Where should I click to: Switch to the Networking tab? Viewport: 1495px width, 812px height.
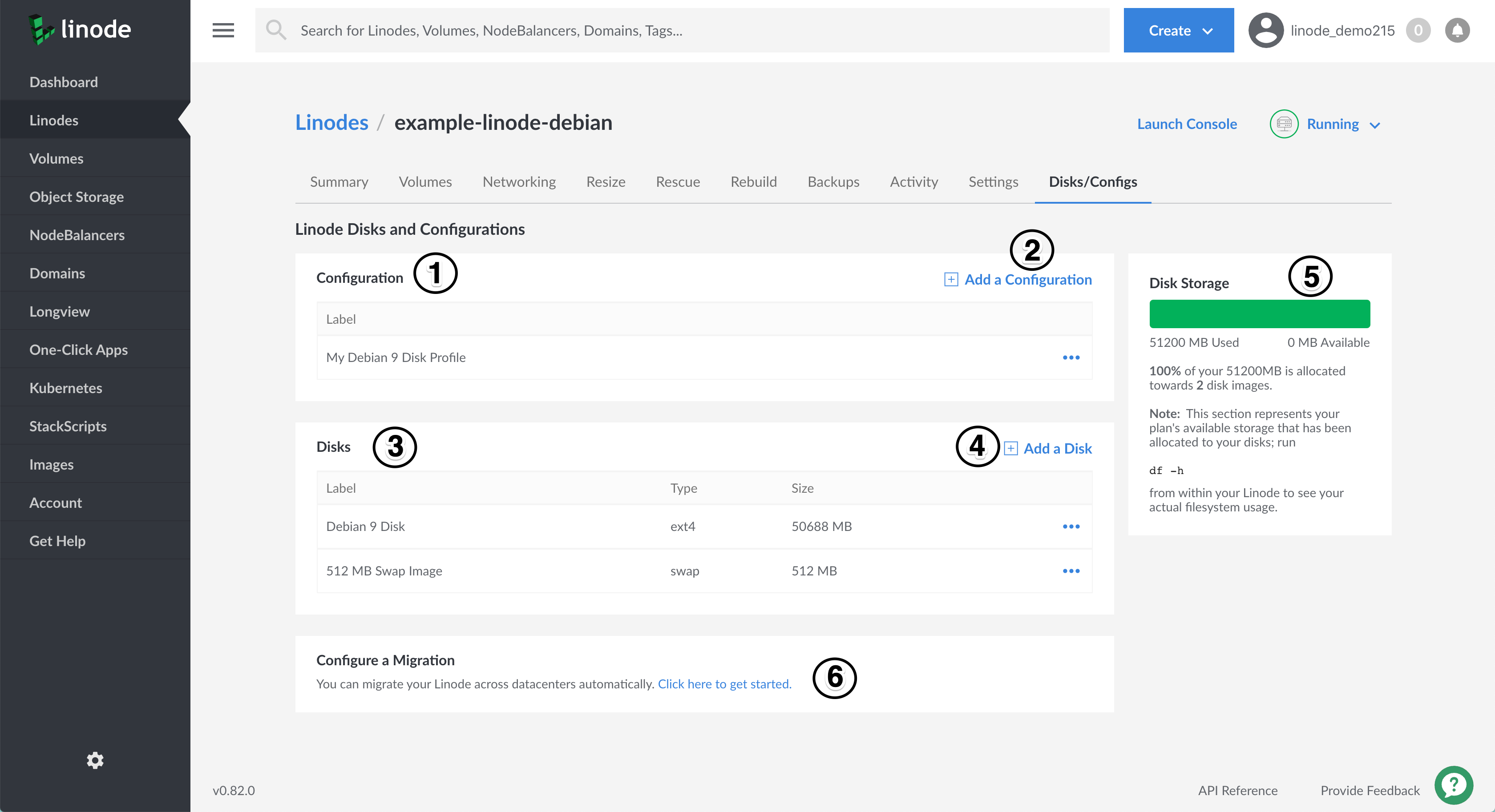519,182
